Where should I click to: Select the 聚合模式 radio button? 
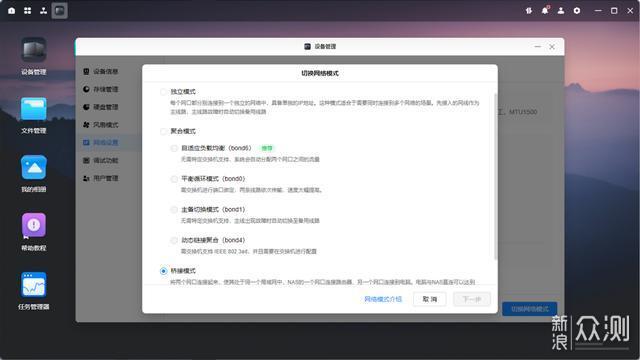coord(163,131)
